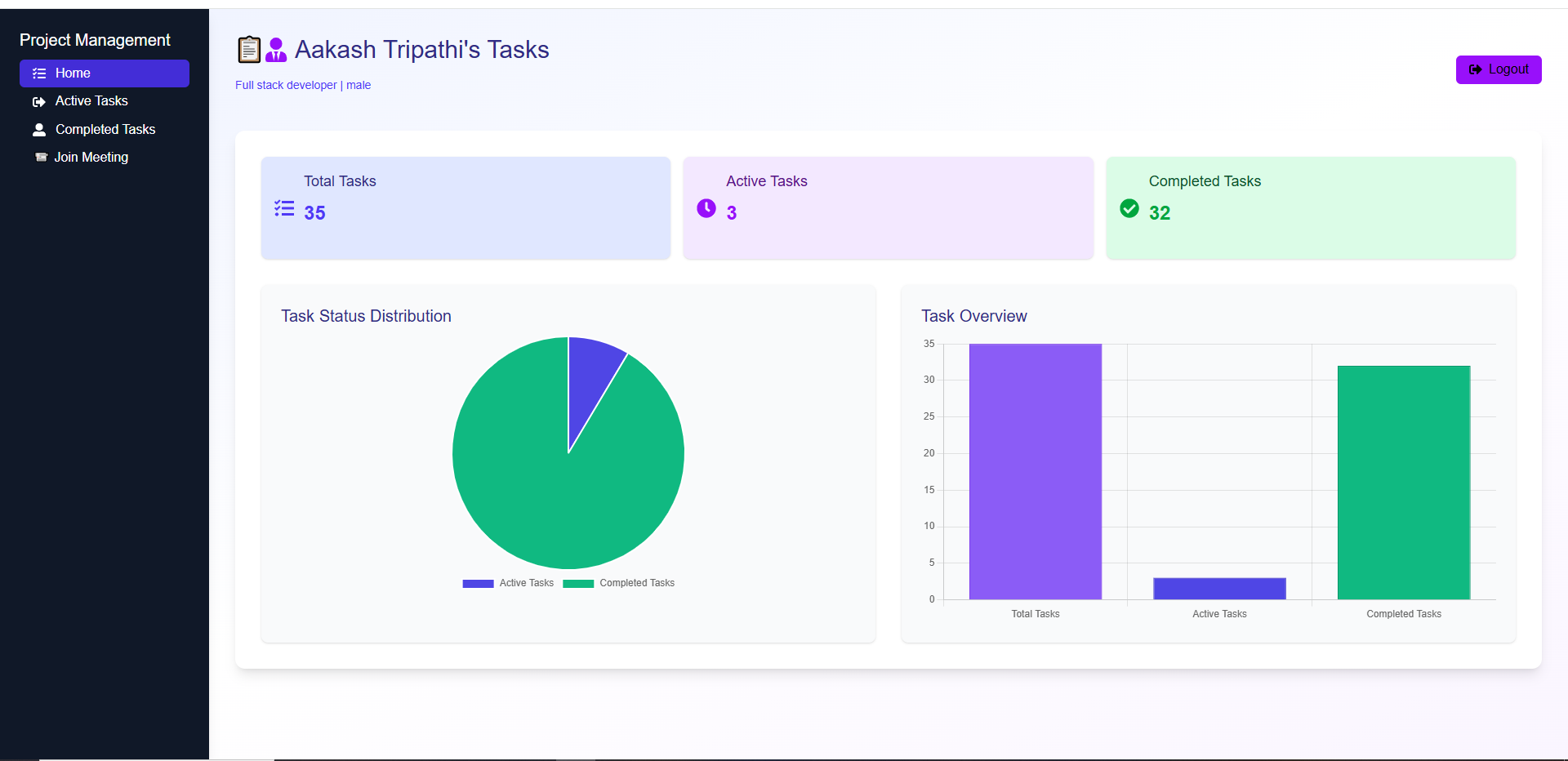Click the green checkmark icon in Completed card
The width and height of the screenshot is (1568, 761).
pyautogui.click(x=1129, y=209)
